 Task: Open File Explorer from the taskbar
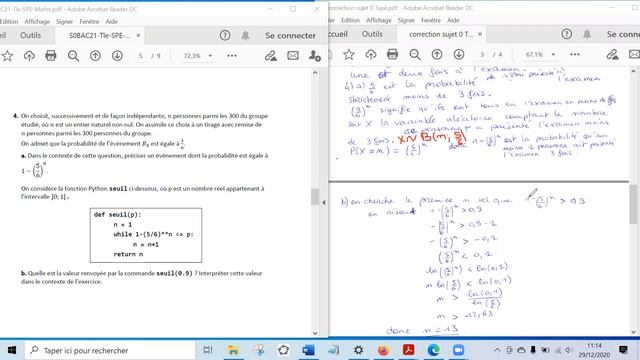pos(233,350)
